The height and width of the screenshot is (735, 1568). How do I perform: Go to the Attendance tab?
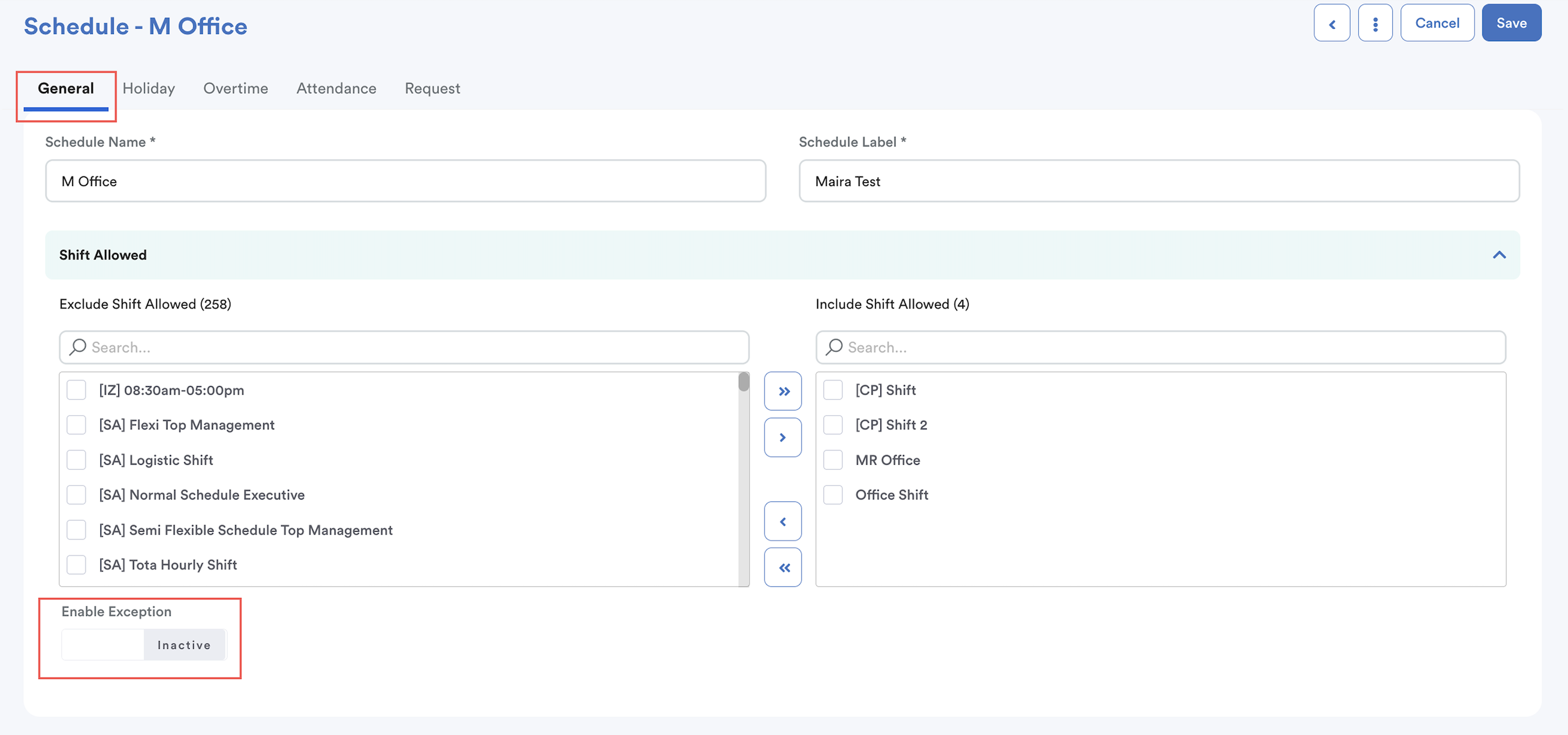pyautogui.click(x=336, y=89)
